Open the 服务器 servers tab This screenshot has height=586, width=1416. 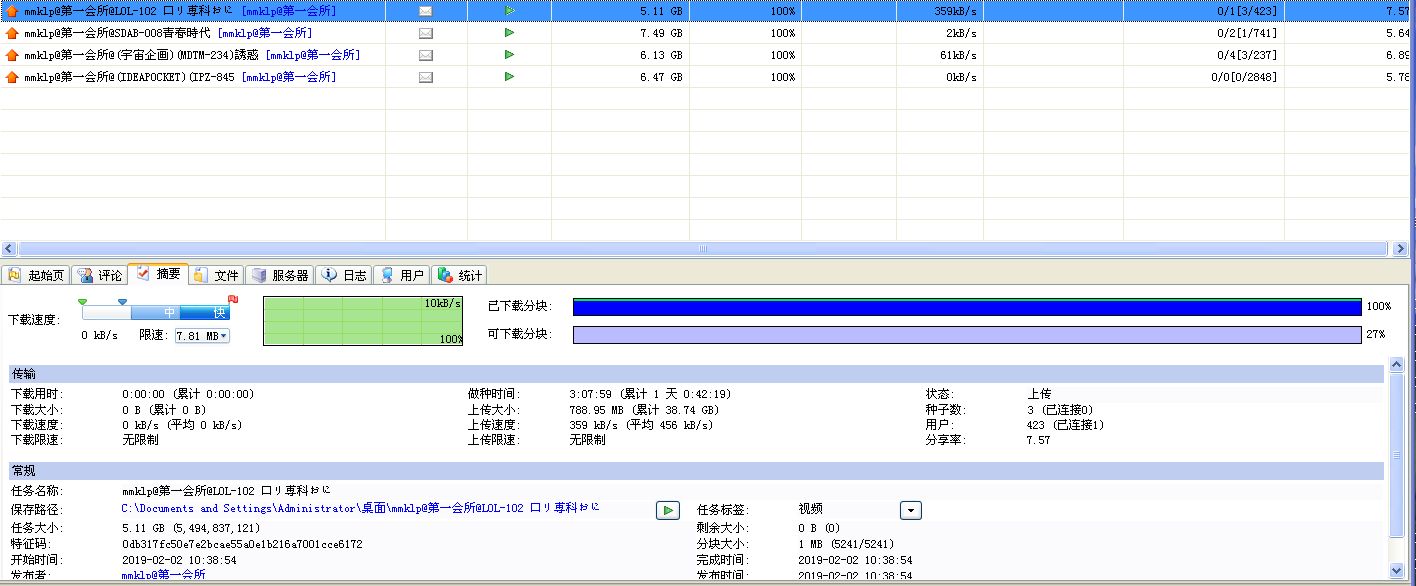point(281,275)
